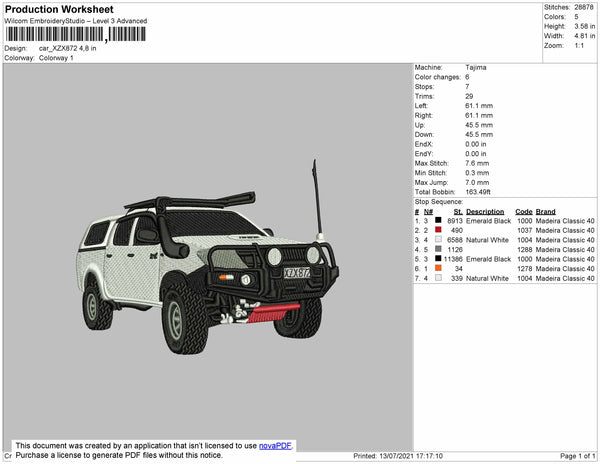Click the 'Description' column header
This screenshot has height=464, width=600.
click(485, 212)
